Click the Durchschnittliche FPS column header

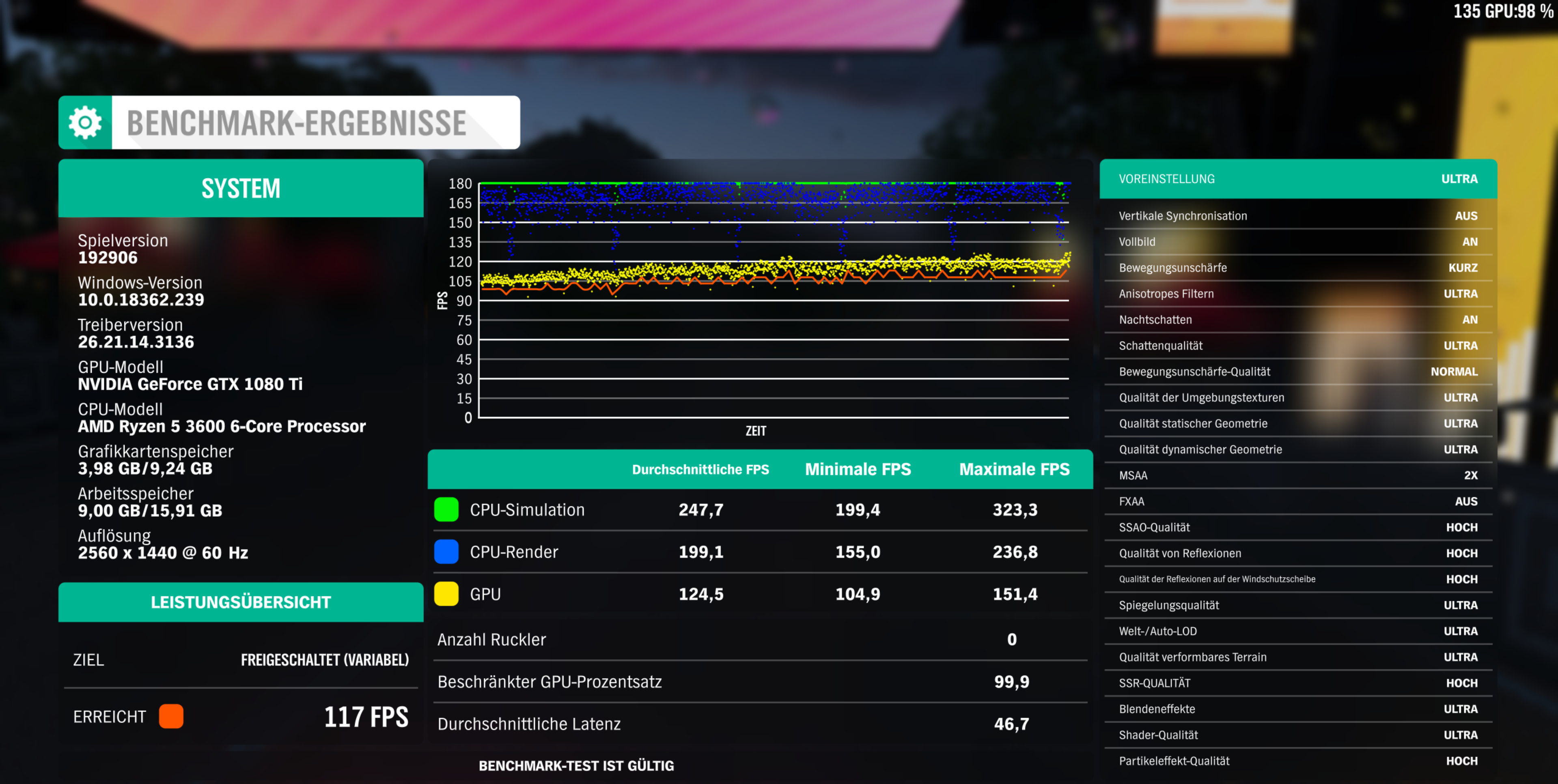pyautogui.click(x=700, y=470)
